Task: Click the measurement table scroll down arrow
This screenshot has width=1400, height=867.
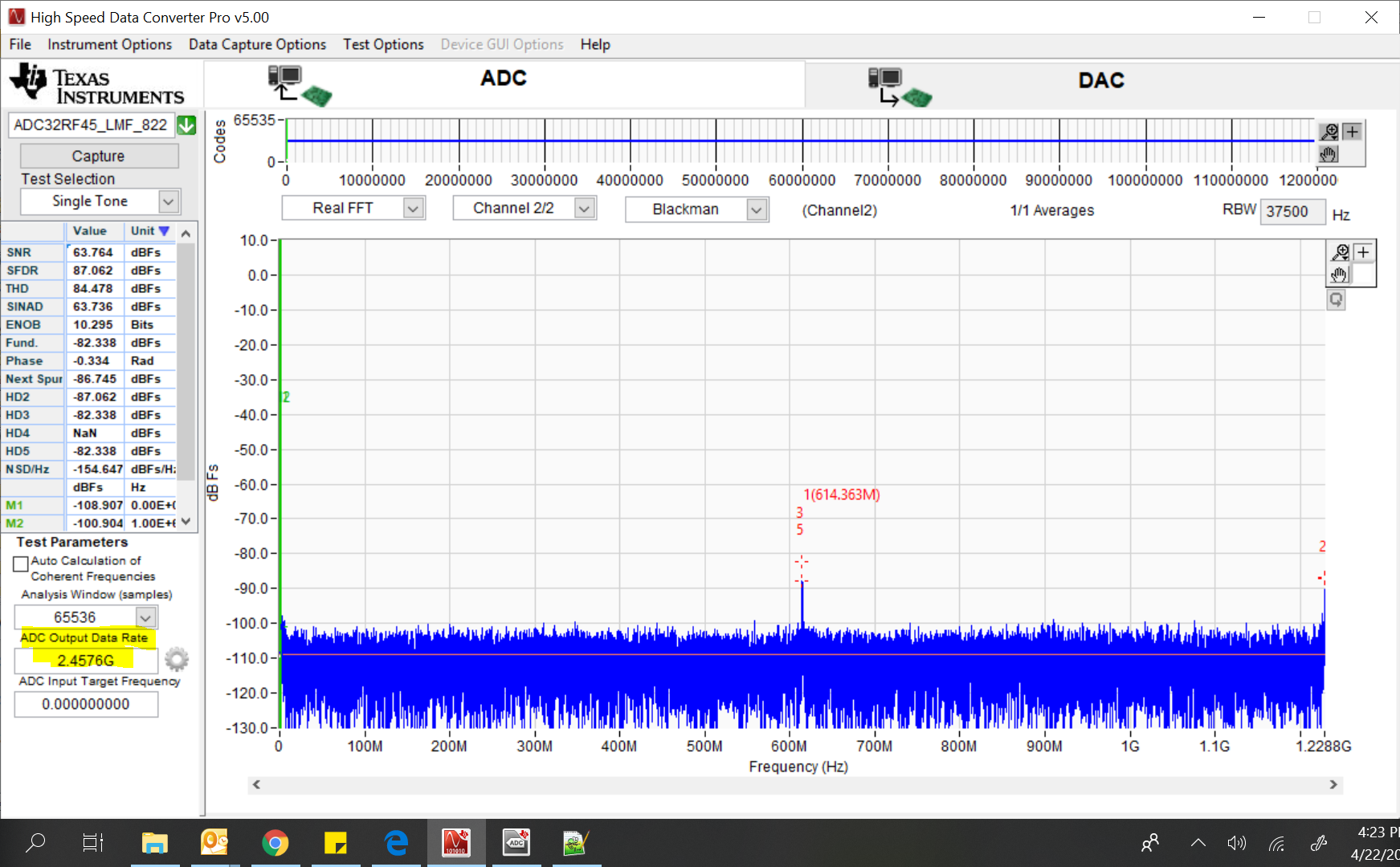Action: (186, 521)
